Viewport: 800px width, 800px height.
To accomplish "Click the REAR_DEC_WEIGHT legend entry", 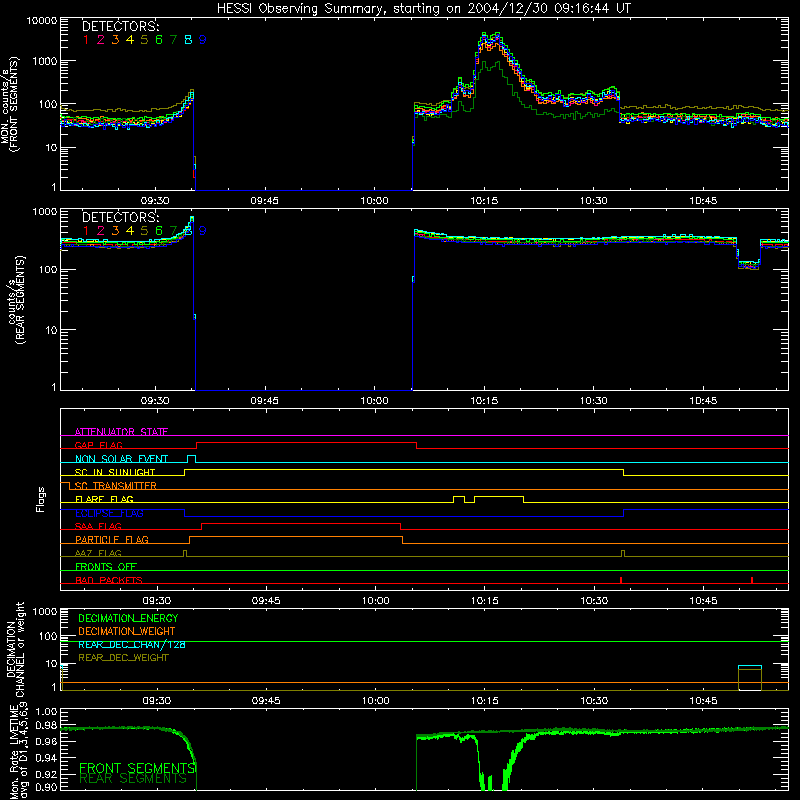I will tap(123, 658).
